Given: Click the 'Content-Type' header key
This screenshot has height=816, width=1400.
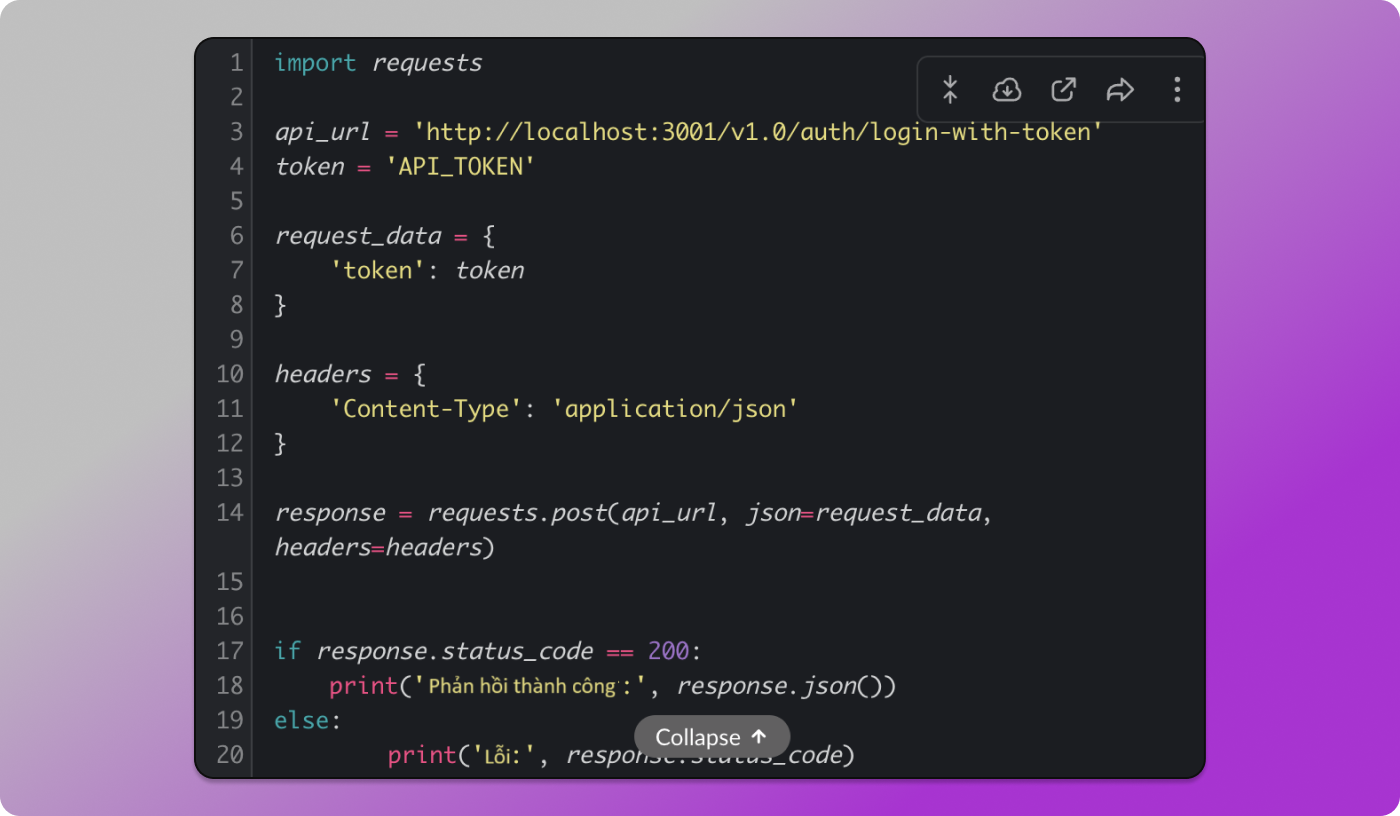Looking at the screenshot, I should click(426, 409).
